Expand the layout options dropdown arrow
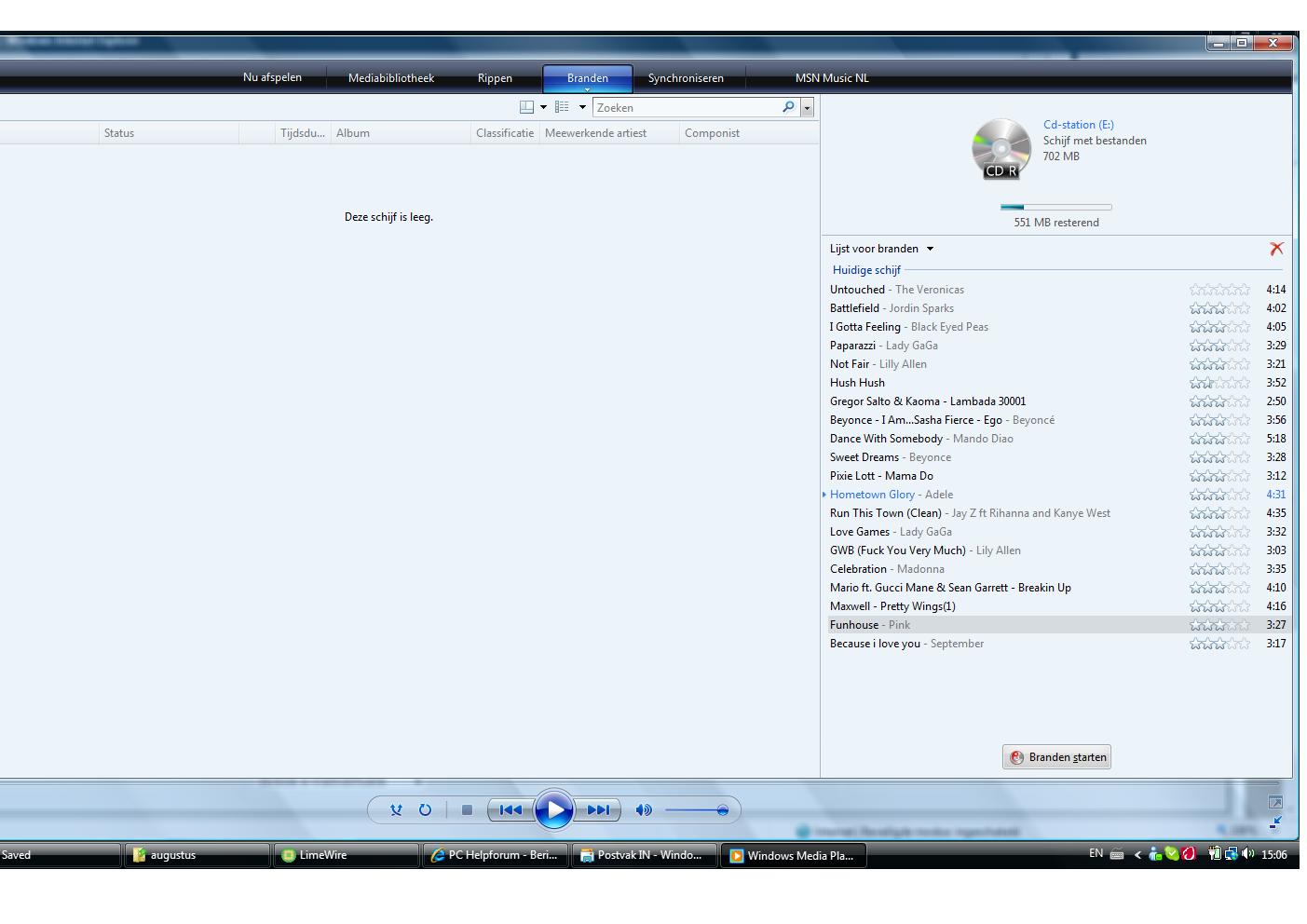This screenshot has width=1307, height=924. pyautogui.click(x=543, y=107)
